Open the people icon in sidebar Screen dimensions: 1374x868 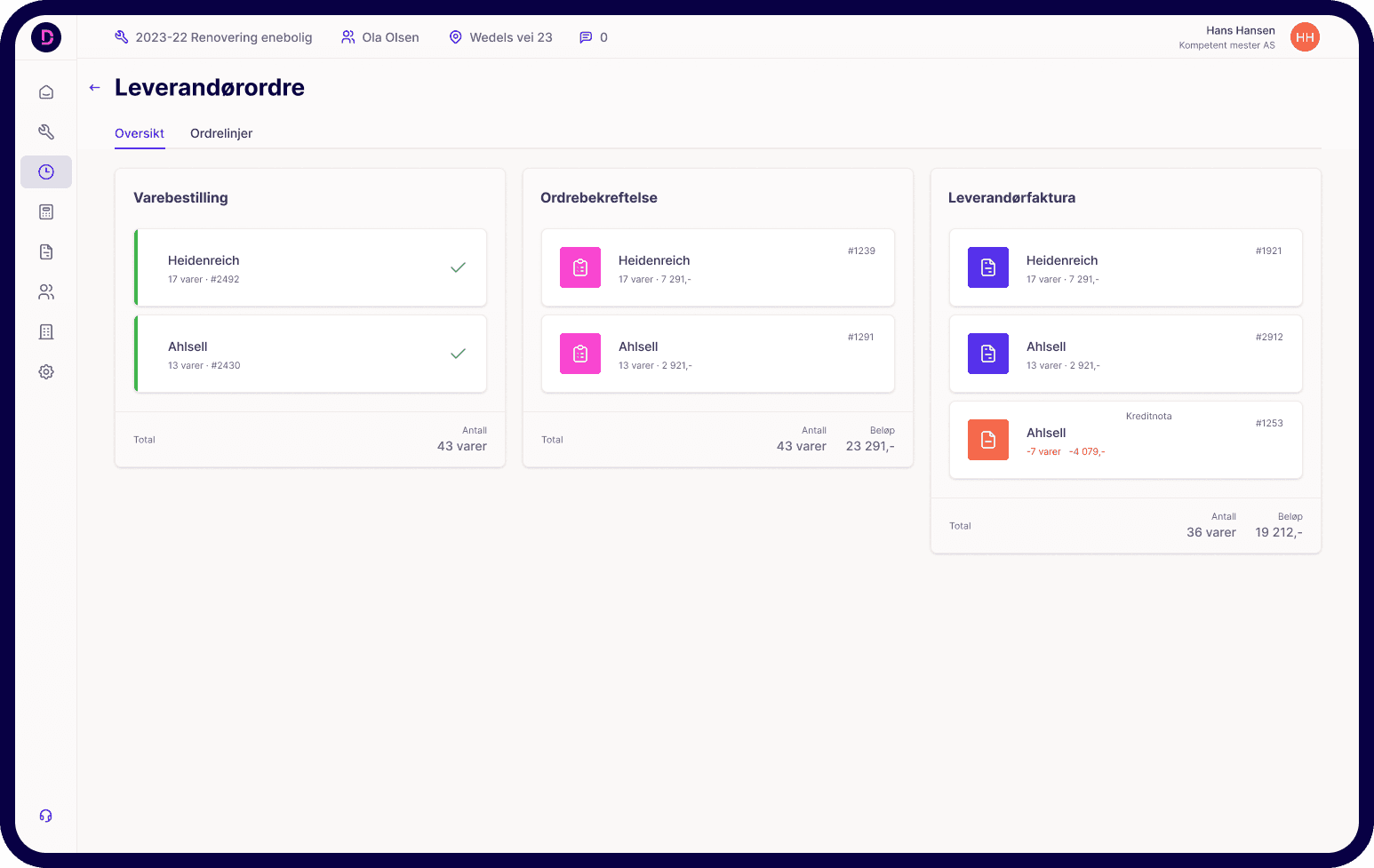point(46,292)
